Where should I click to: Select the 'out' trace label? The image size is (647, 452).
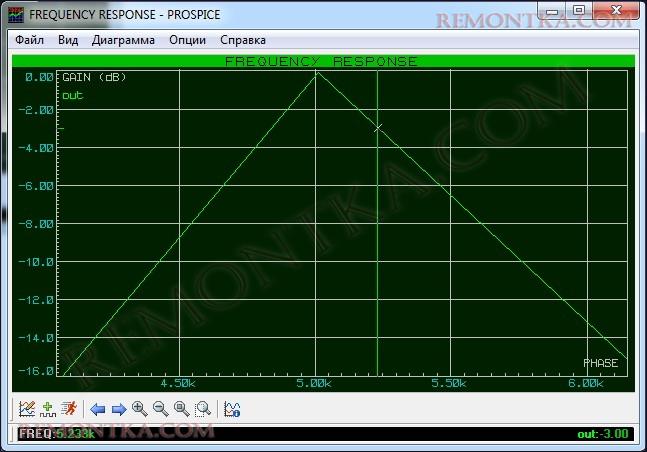coord(72,95)
